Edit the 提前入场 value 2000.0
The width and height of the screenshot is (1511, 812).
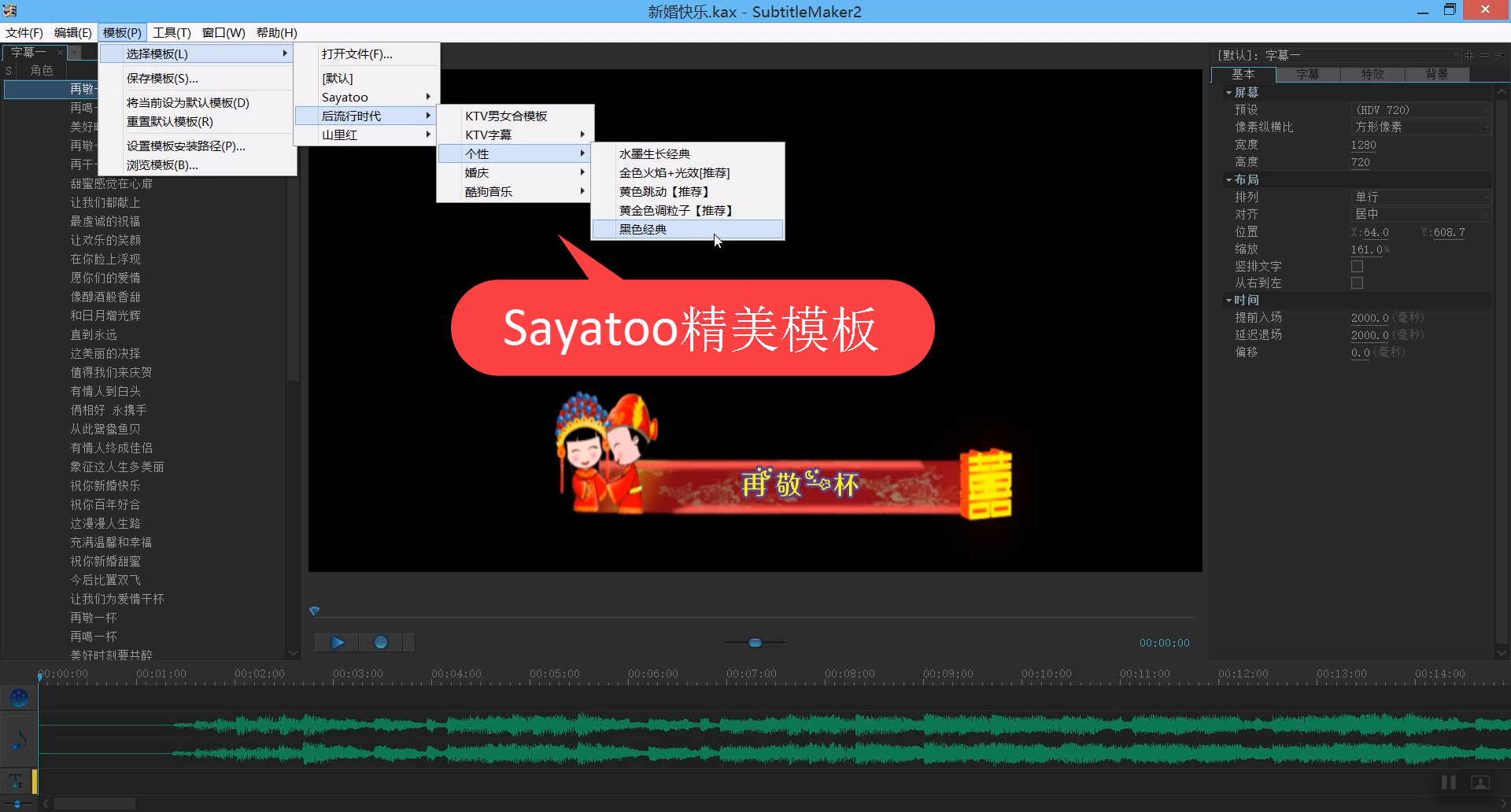[x=1369, y=319]
